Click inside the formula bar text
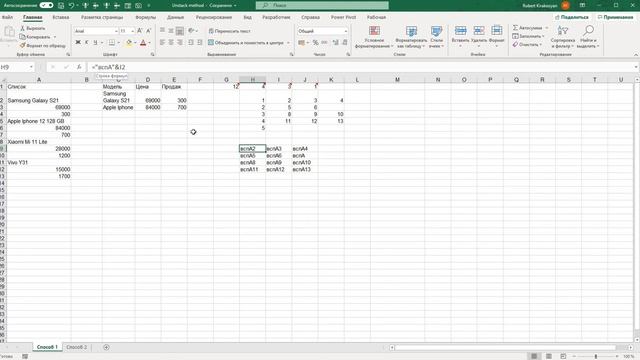640x360 pixels. [x=109, y=67]
